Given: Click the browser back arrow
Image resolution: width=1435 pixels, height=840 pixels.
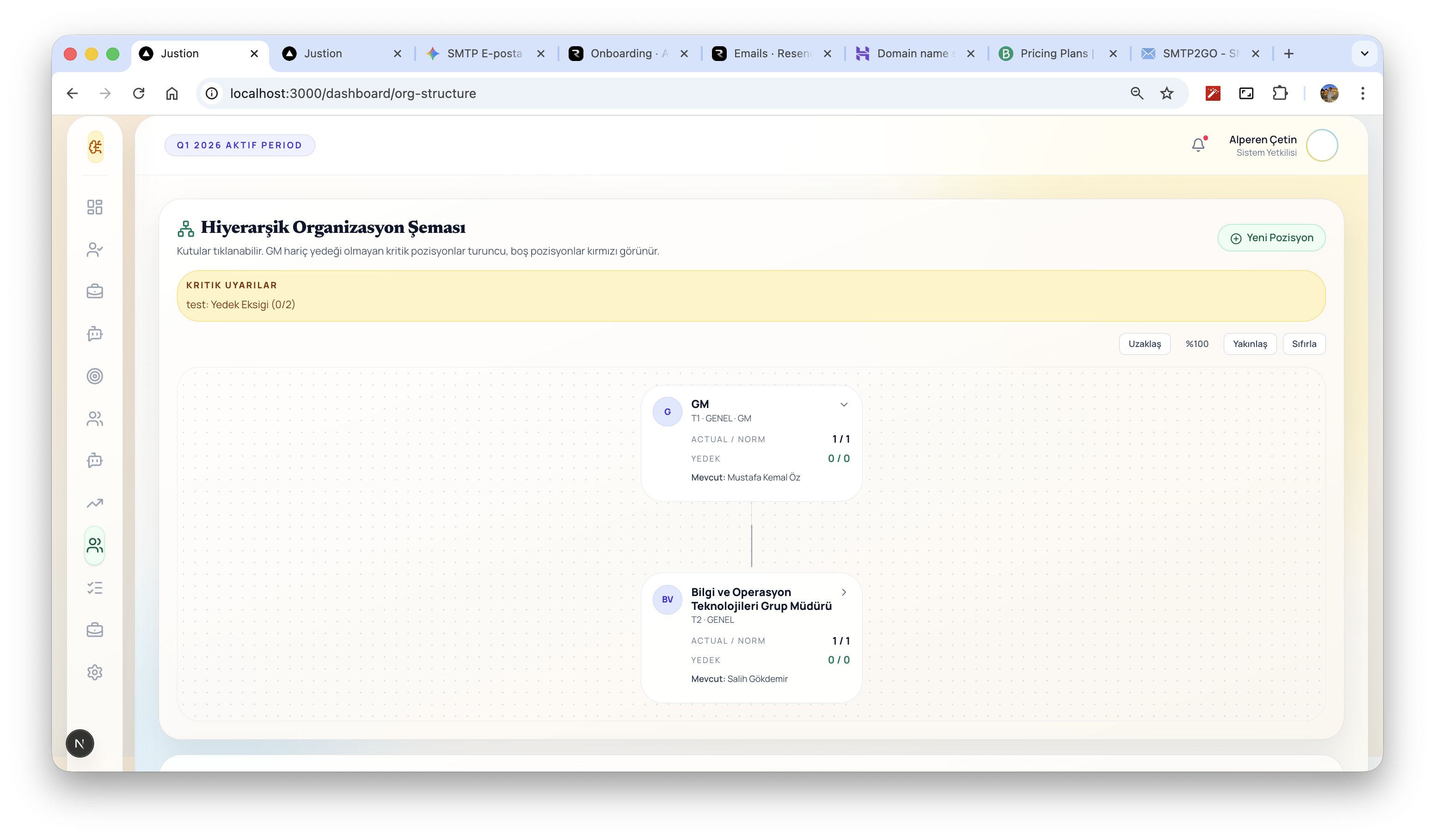Looking at the screenshot, I should [x=72, y=93].
